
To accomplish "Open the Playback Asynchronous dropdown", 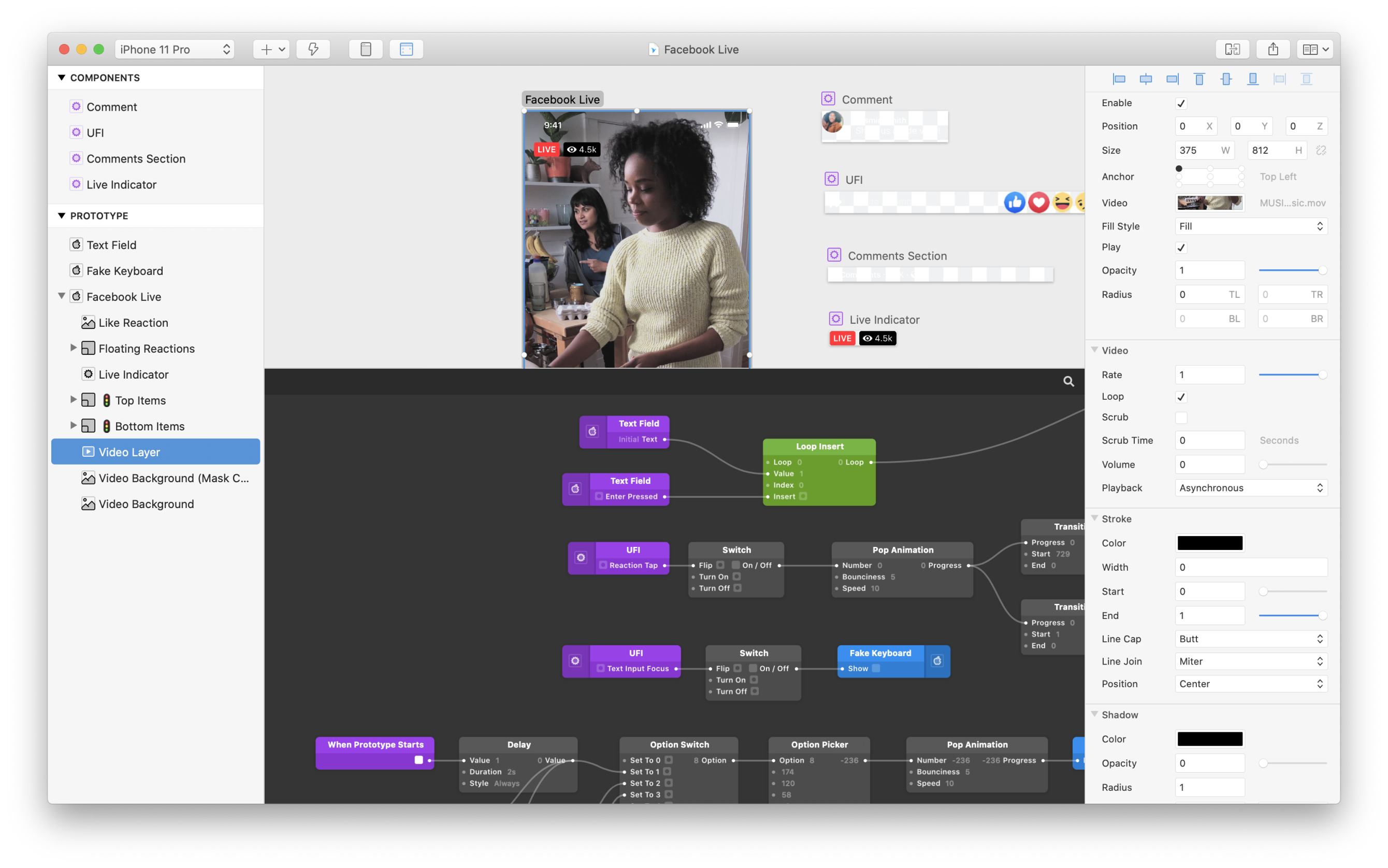I will click(x=1250, y=487).
